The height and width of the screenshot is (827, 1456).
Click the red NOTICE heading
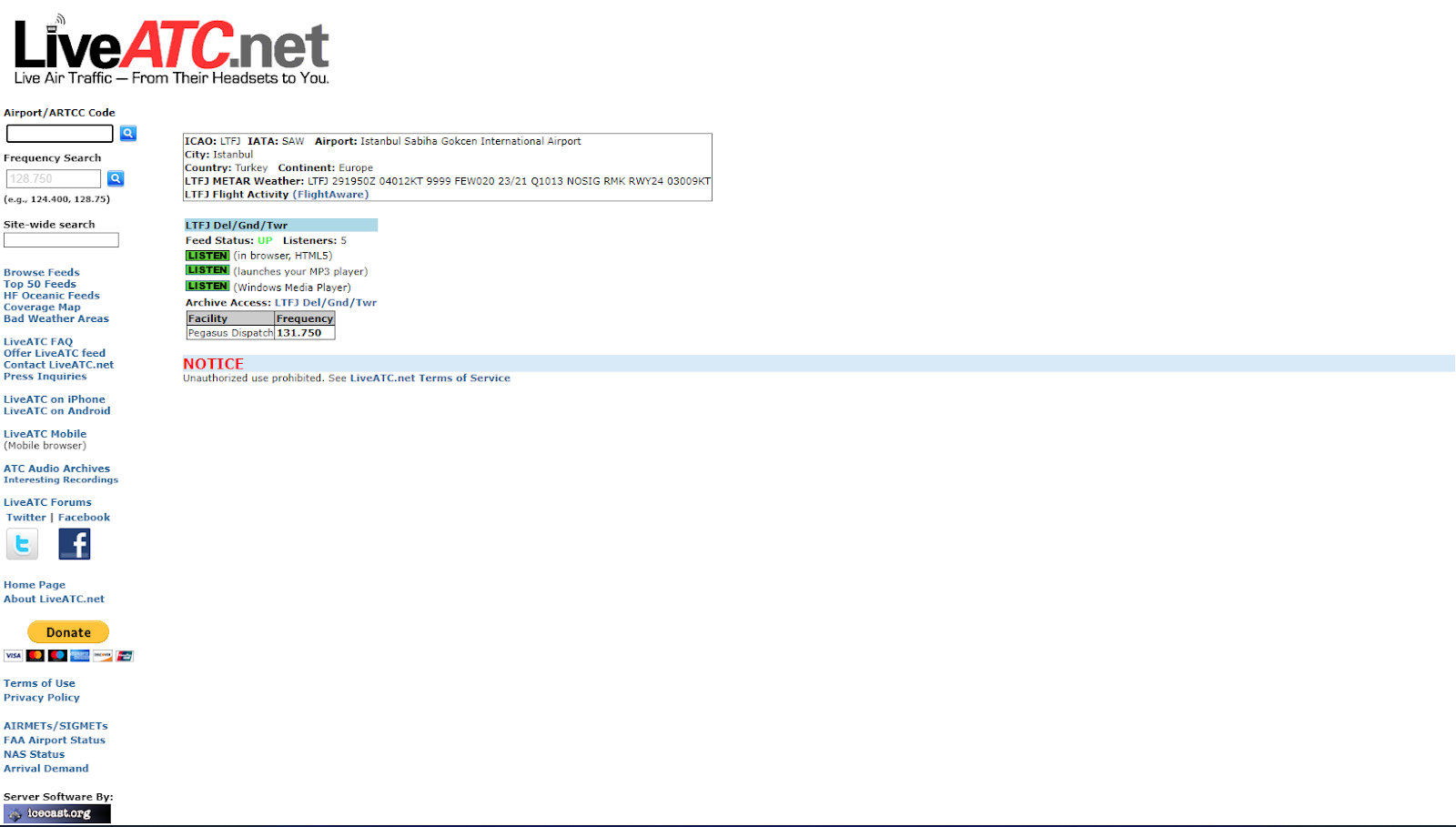213,364
